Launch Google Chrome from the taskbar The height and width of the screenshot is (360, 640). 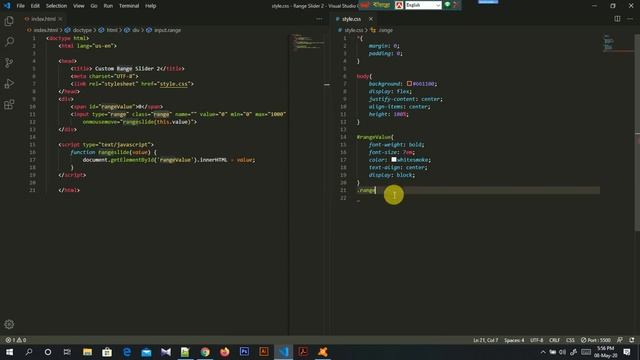pos(205,352)
